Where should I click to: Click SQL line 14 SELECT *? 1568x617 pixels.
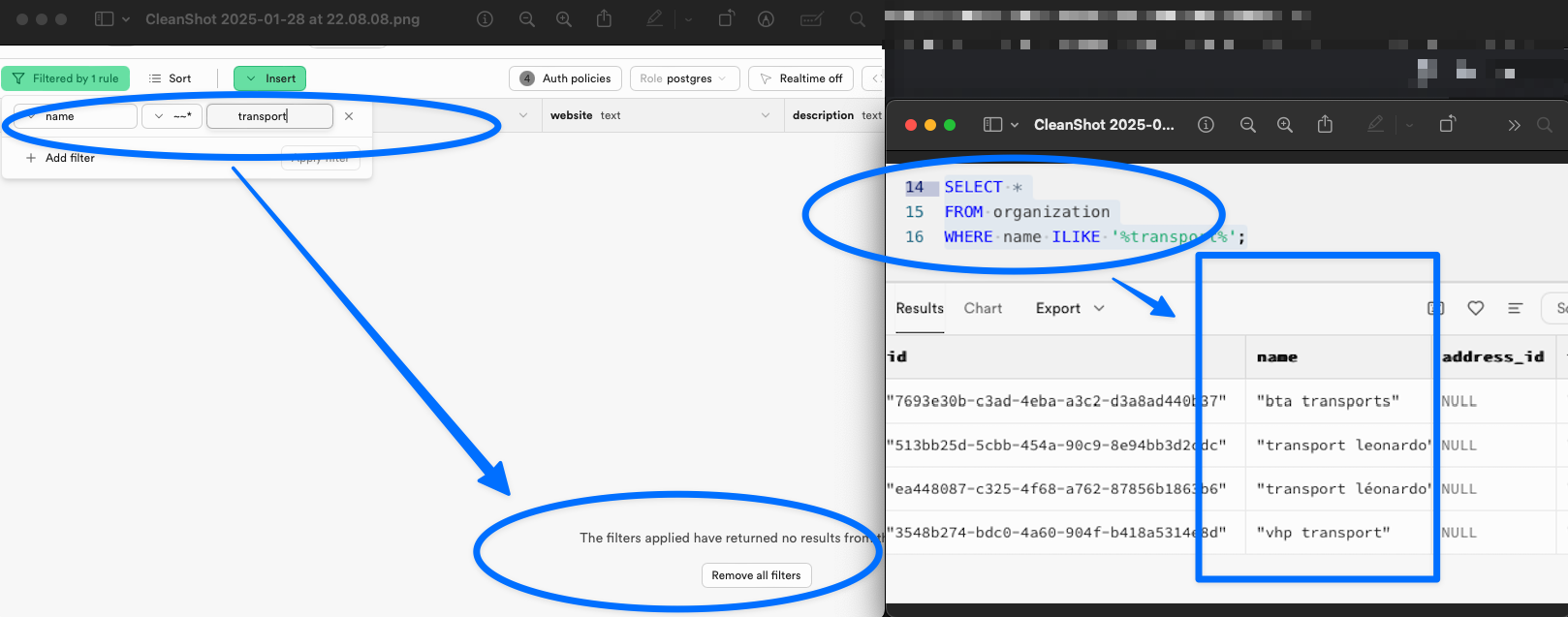click(x=983, y=187)
